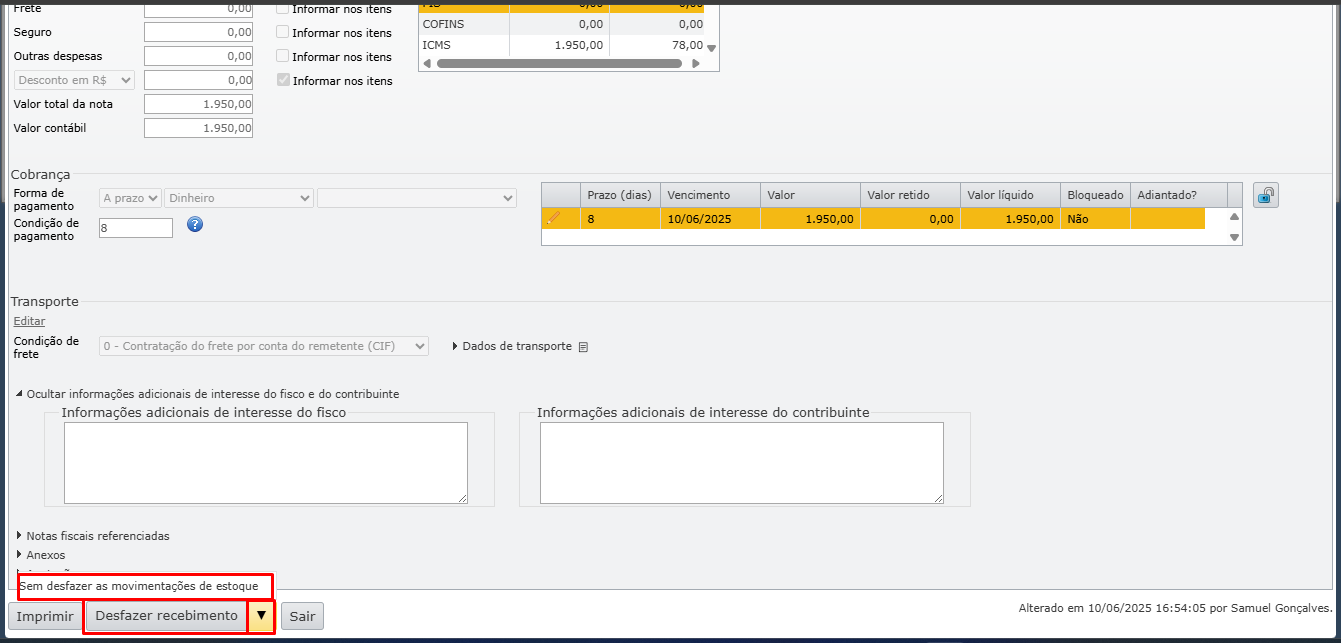Expand Notas fiscais referenciadas
This screenshot has height=643, width=1341.
(x=93, y=536)
